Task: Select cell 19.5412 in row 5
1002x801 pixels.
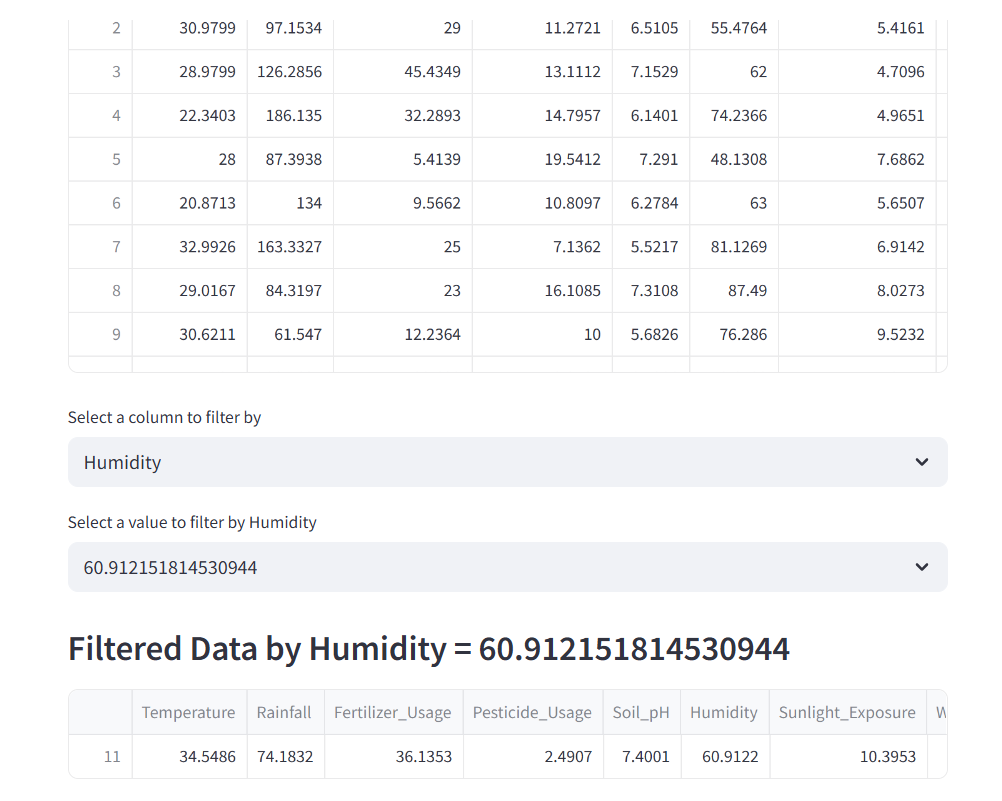Action: [x=542, y=159]
